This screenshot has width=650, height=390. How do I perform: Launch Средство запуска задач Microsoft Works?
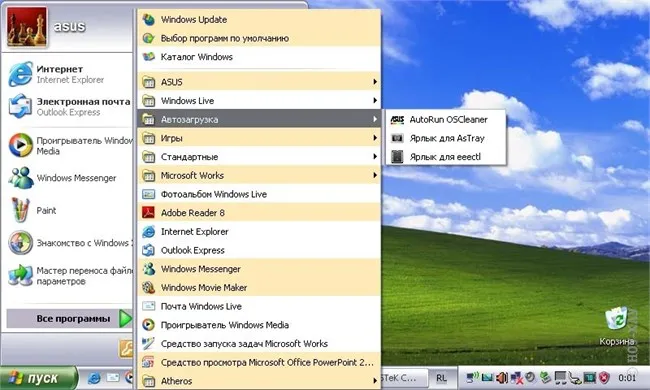pyautogui.click(x=259, y=344)
